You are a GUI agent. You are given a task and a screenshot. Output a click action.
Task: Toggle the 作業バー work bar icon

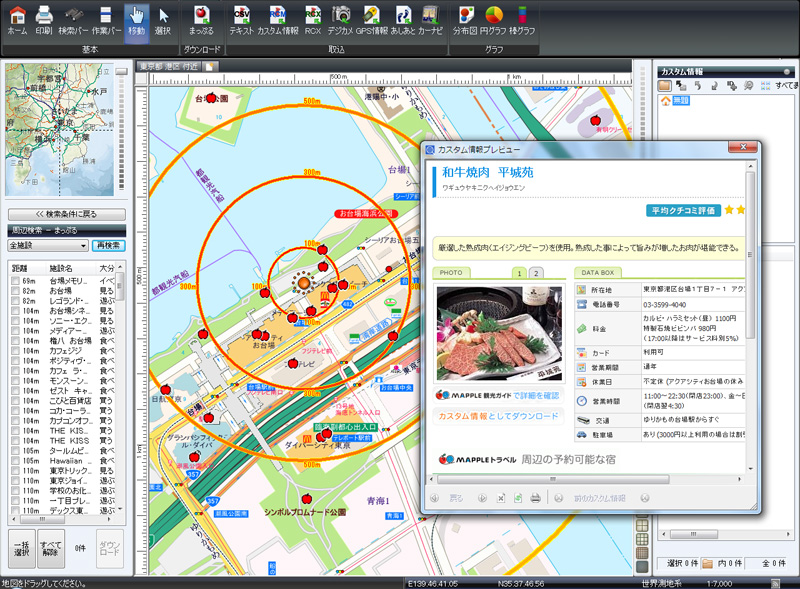[106, 20]
